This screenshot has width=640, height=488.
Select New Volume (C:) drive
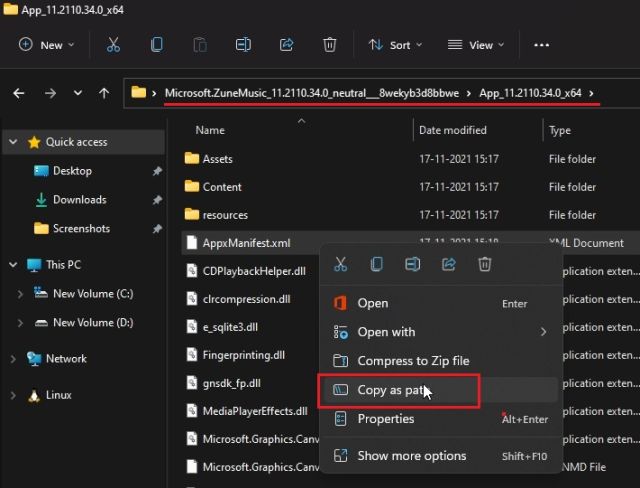click(93, 294)
